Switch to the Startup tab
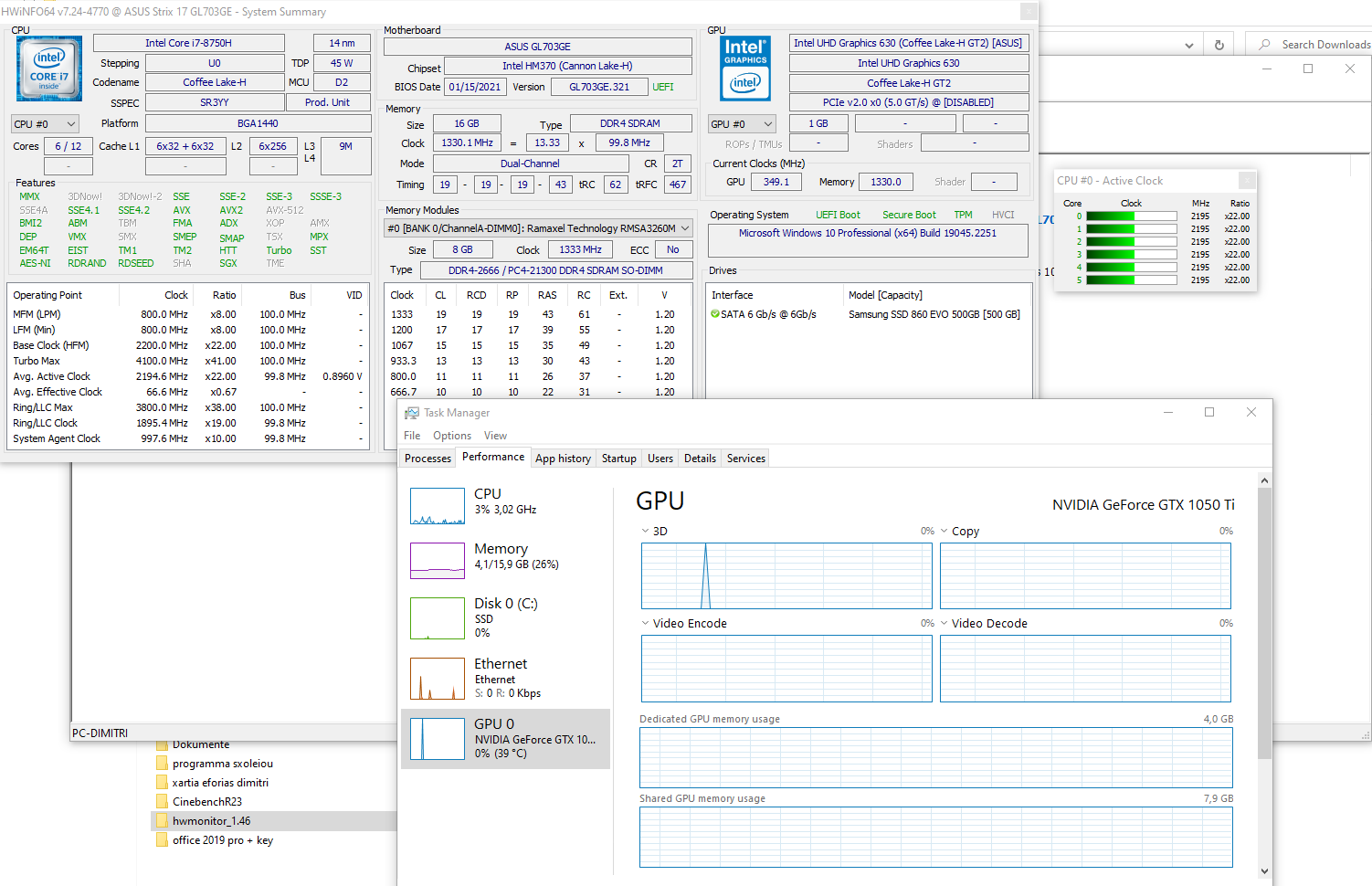 tap(618, 459)
